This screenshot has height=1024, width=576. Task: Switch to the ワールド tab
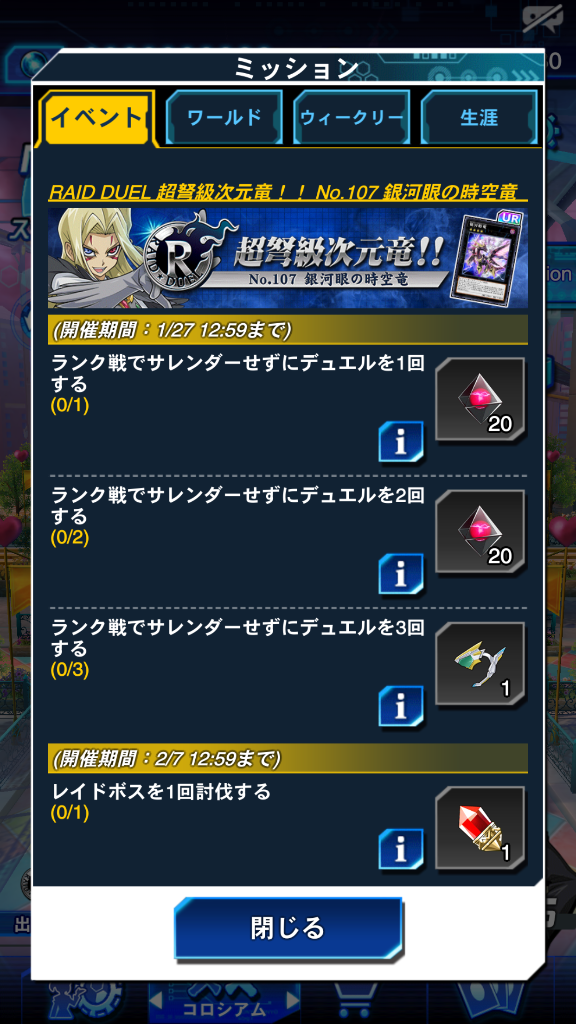tap(225, 118)
